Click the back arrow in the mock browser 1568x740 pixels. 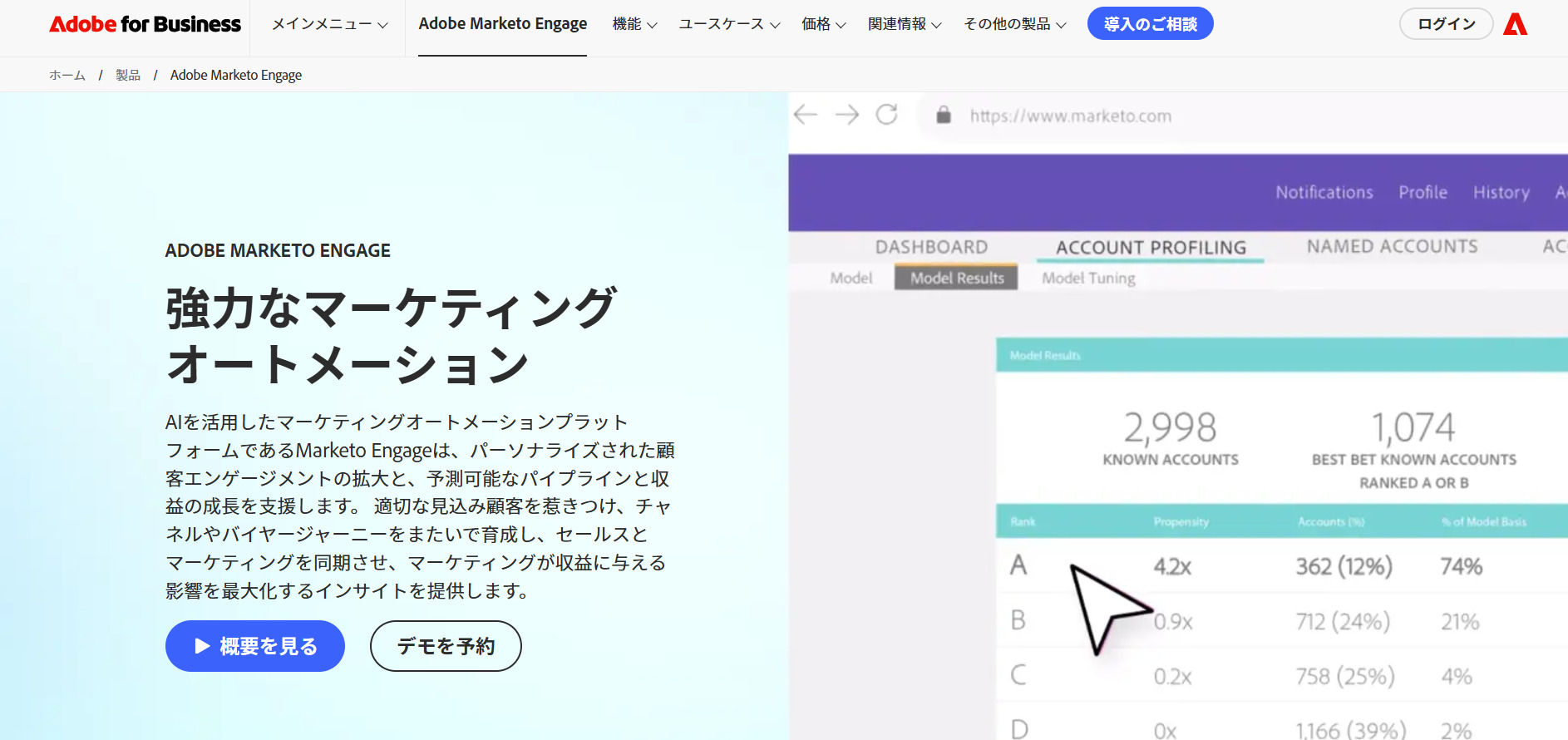point(806,115)
